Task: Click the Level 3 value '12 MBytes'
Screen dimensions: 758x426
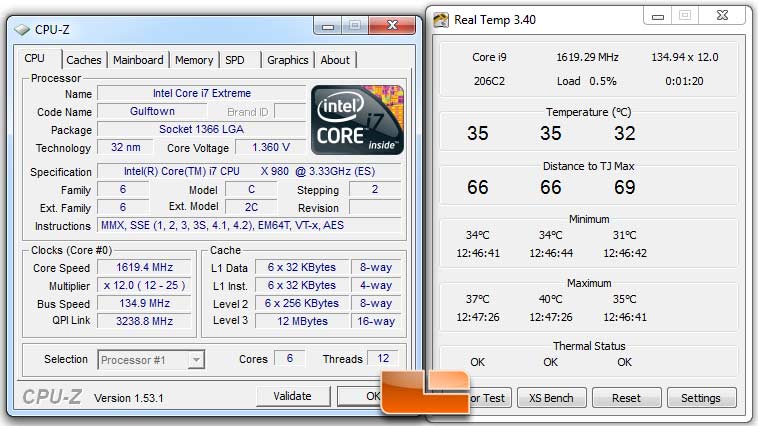Action: point(302,321)
